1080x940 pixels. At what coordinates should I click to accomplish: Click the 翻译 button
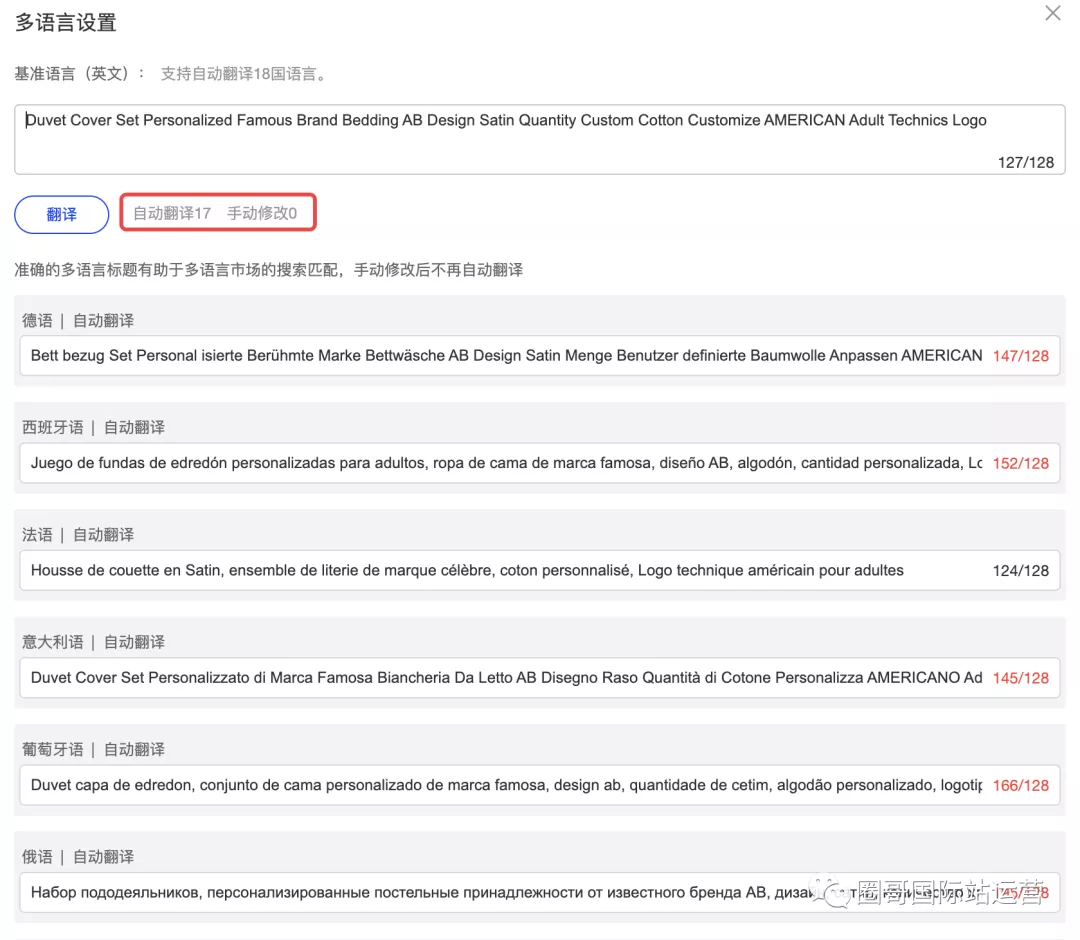pyautogui.click(x=61, y=214)
